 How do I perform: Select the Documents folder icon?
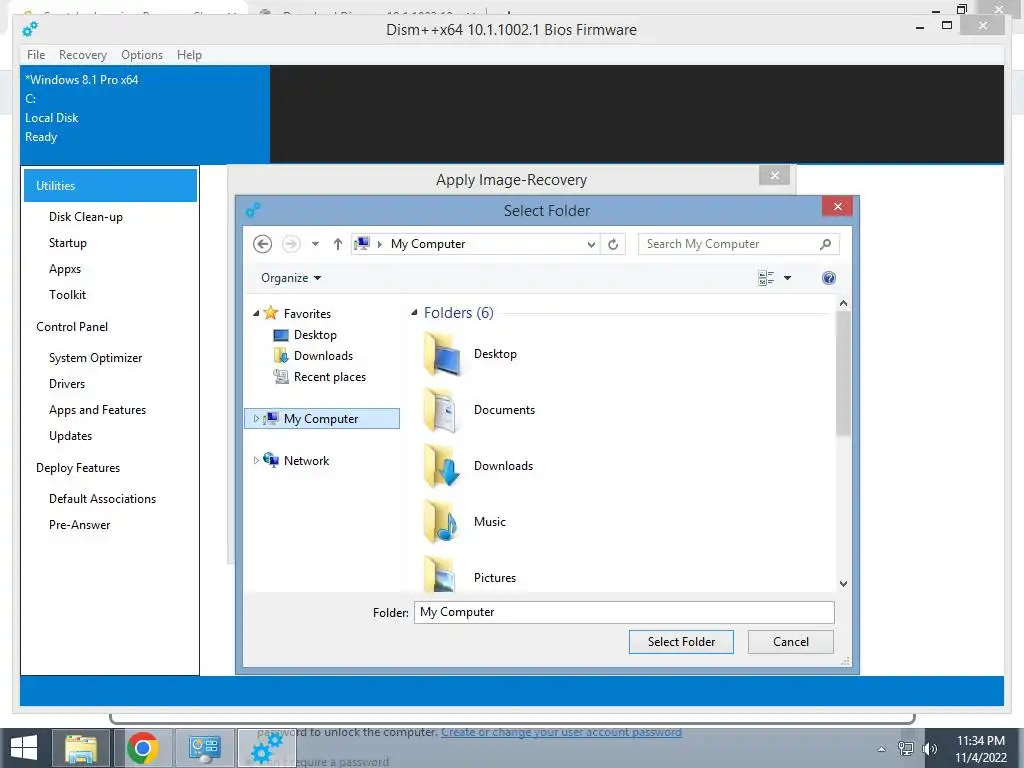442,410
